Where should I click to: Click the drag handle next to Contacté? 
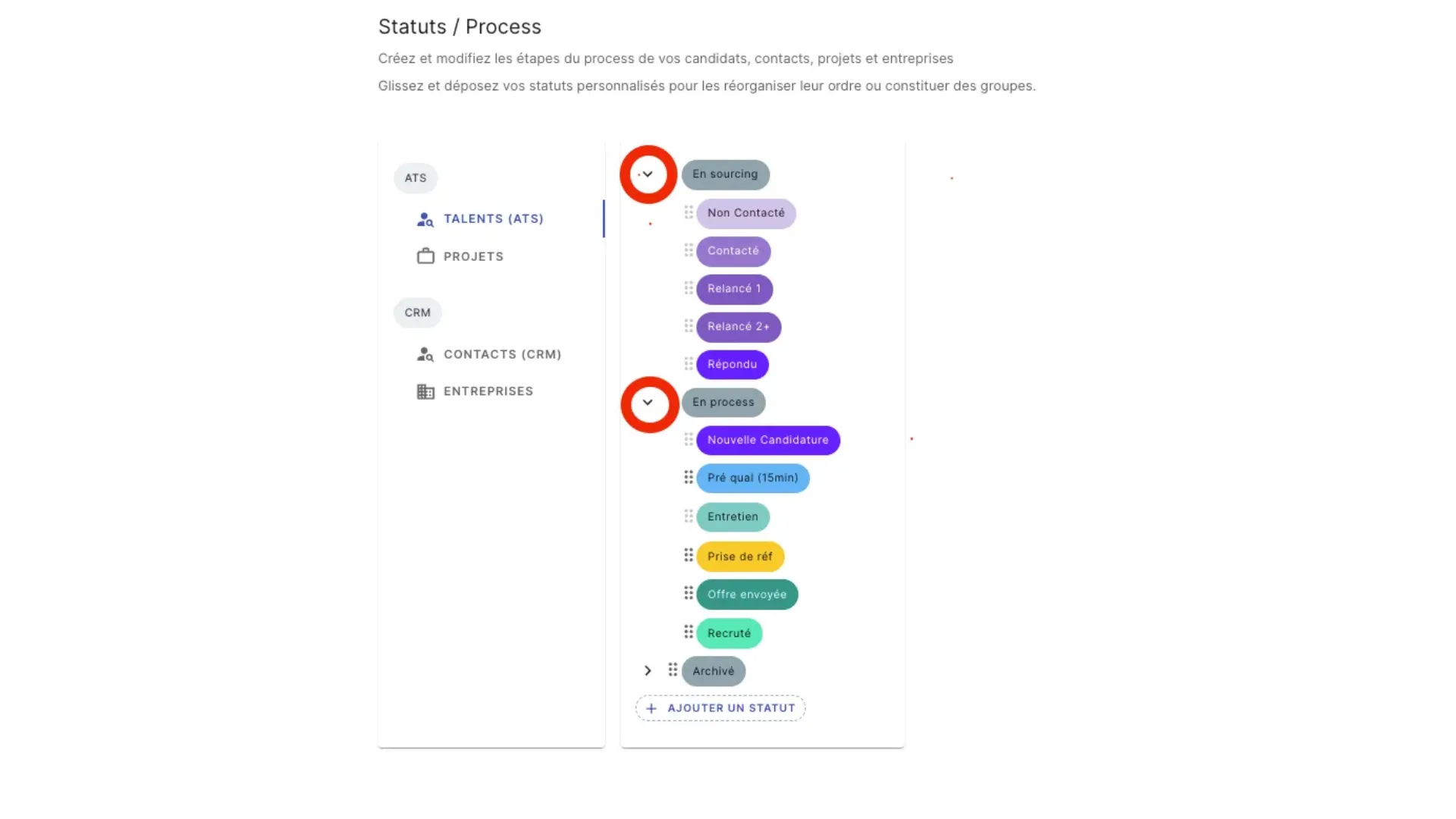tap(688, 250)
